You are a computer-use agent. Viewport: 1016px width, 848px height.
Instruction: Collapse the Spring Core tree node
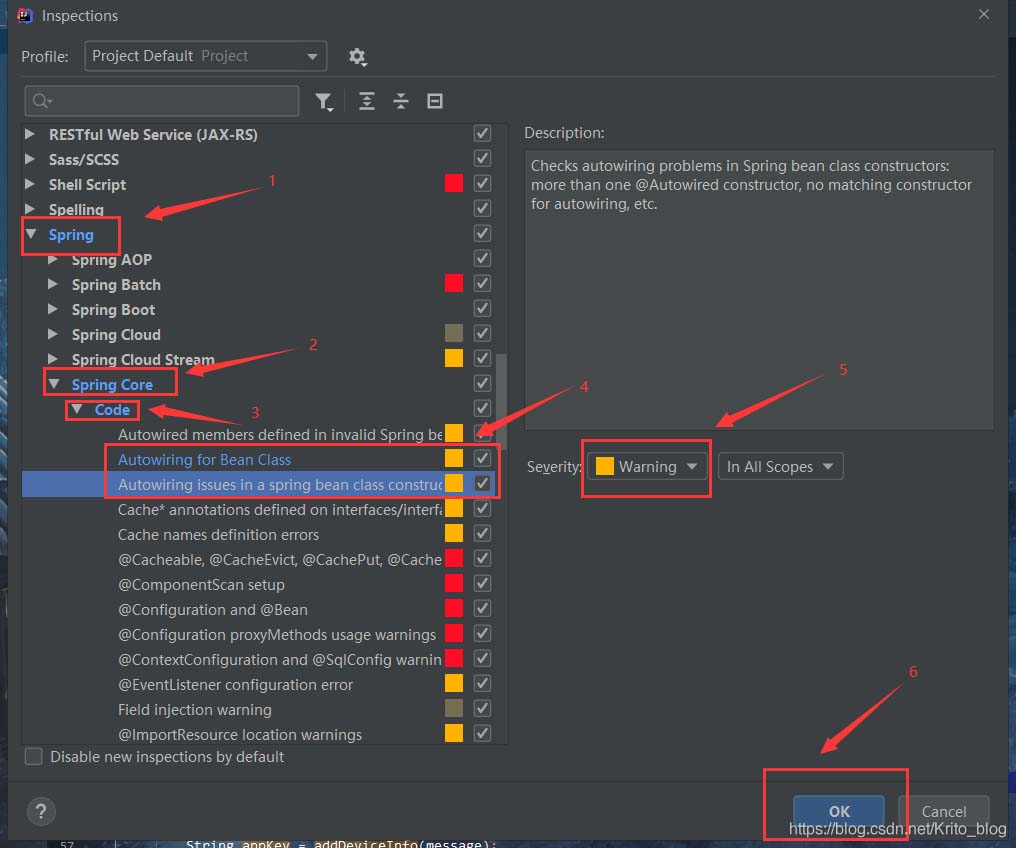[54, 385]
